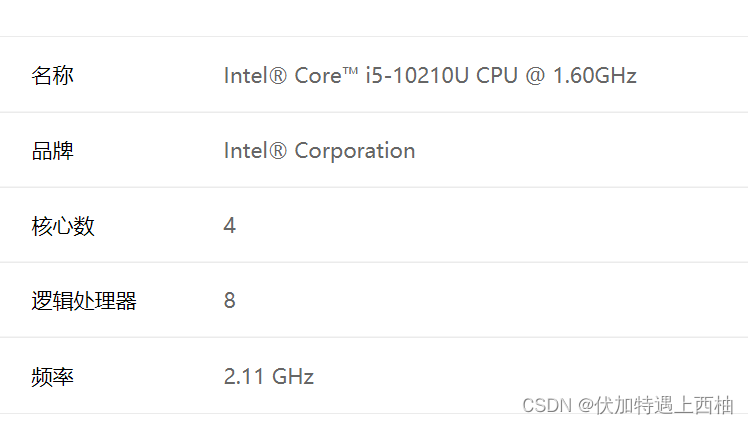Click the CPU text in the name row
This screenshot has width=748, height=424.
pos(497,75)
